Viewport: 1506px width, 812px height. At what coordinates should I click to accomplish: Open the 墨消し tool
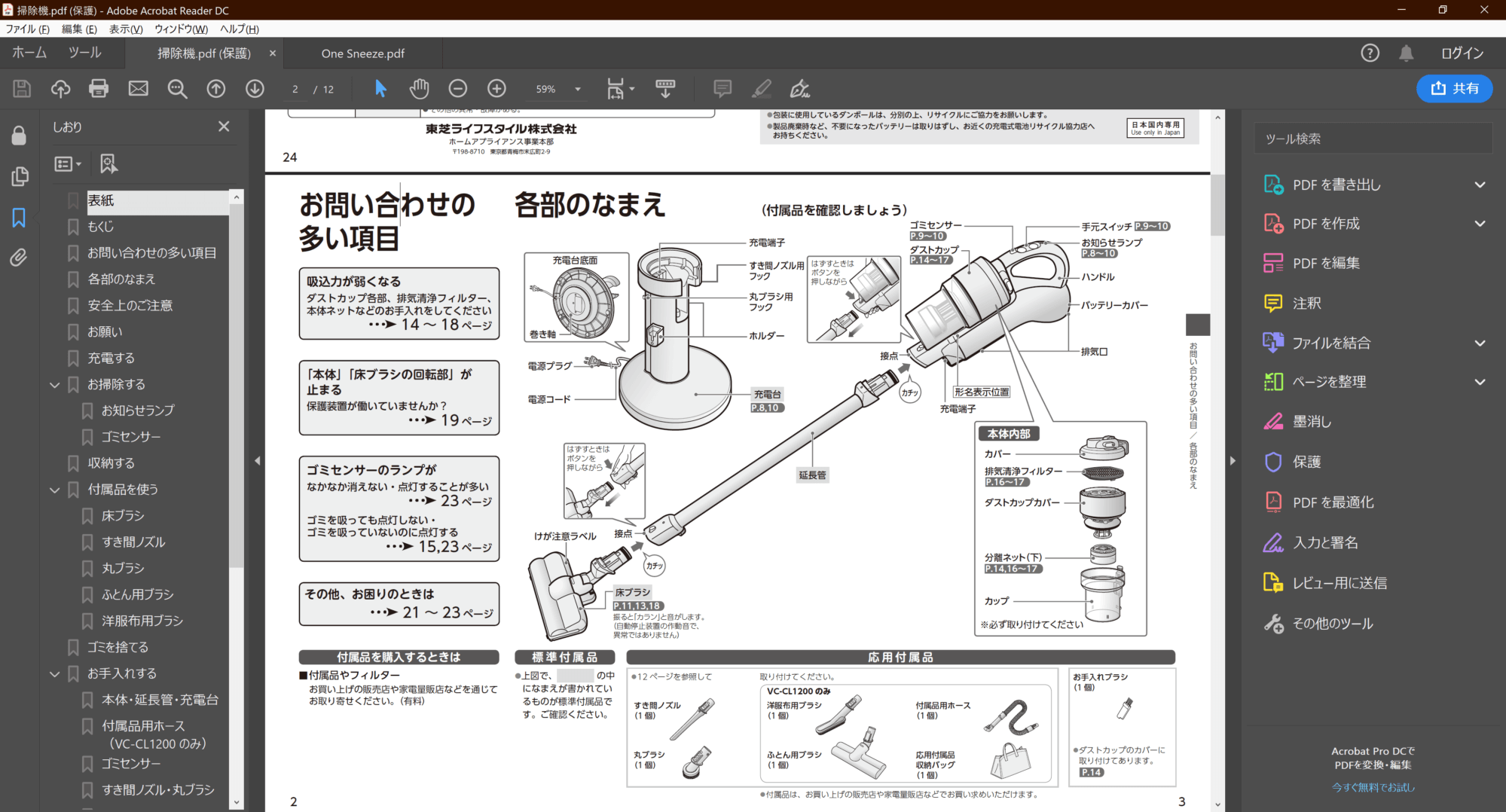[1312, 422]
